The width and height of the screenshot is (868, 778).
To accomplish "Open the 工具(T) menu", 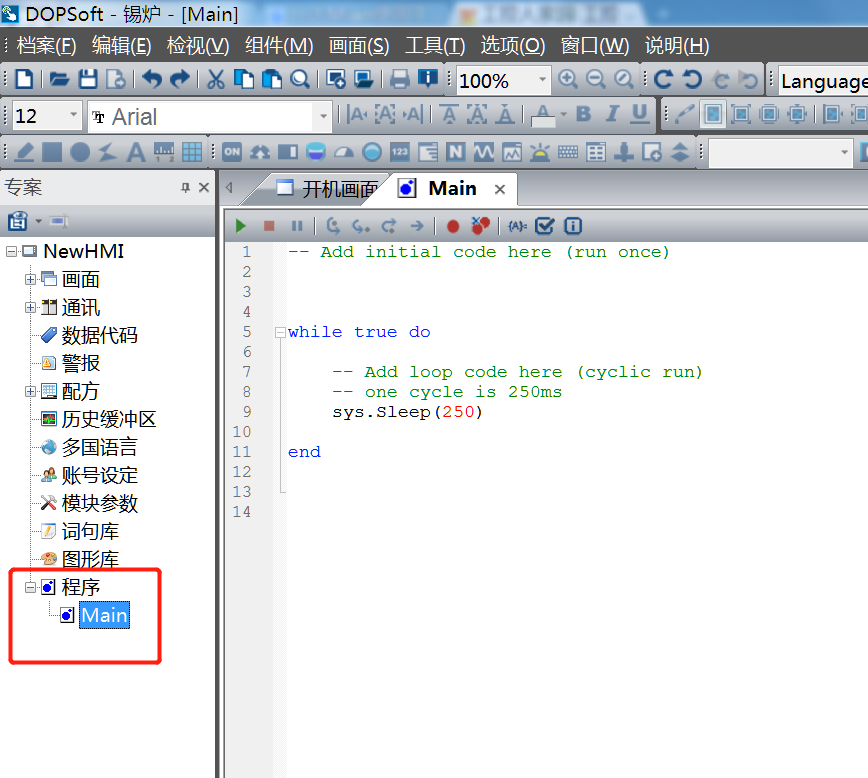I will (x=435, y=46).
